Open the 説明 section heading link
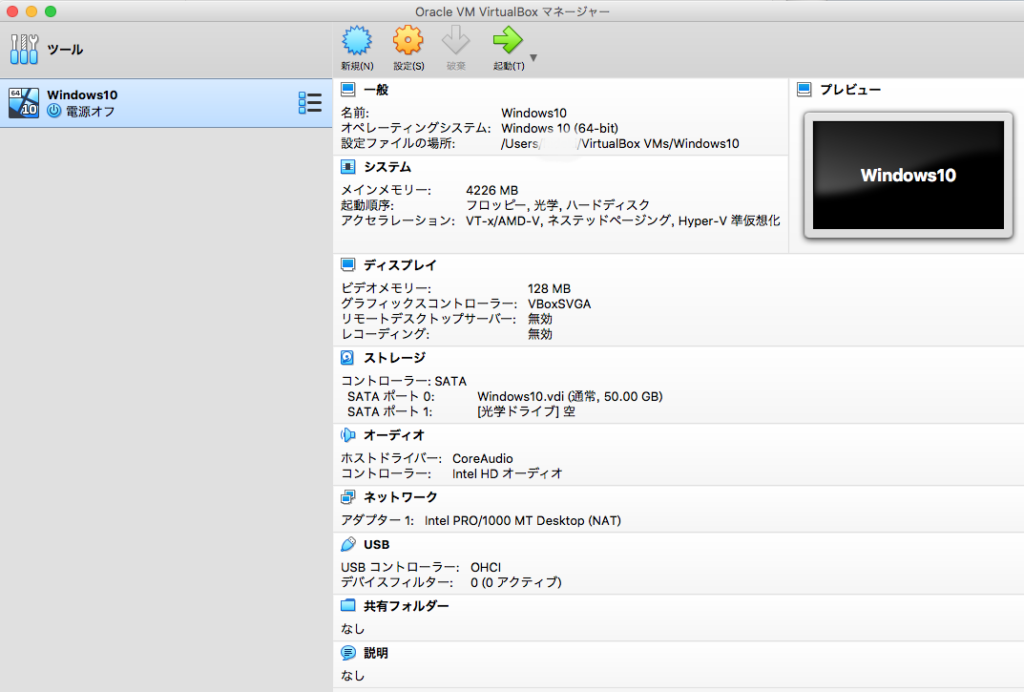Viewport: 1024px width, 692px height. tap(376, 653)
